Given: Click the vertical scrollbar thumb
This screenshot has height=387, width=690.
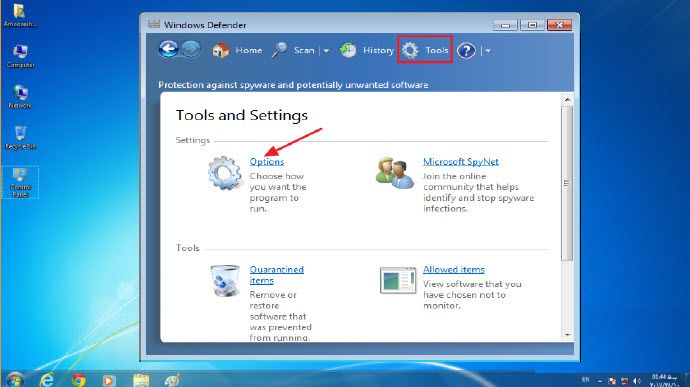Looking at the screenshot, I should click(567, 183).
